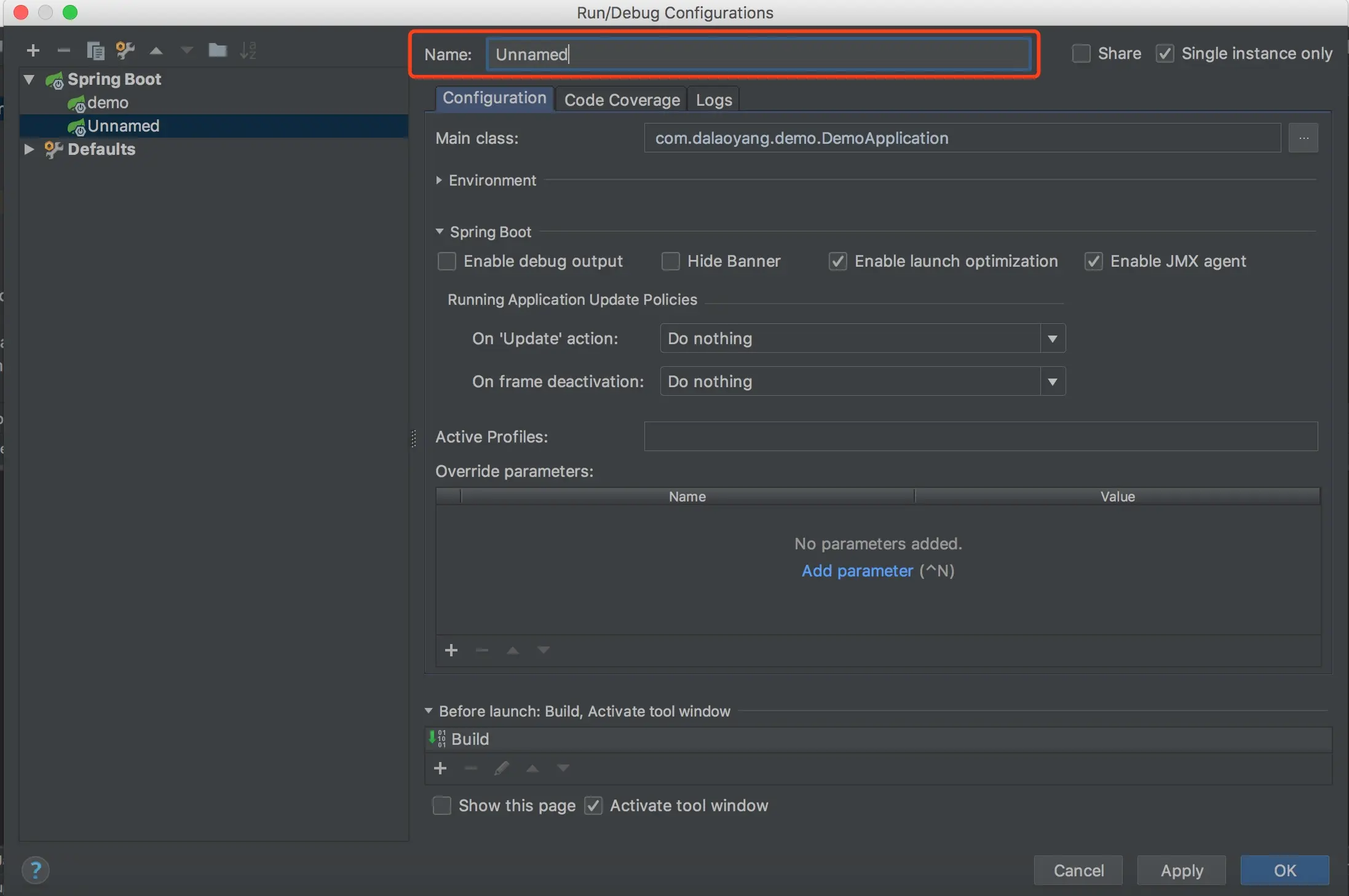Toggle Enable debug output checkbox
The image size is (1349, 896).
coord(447,261)
